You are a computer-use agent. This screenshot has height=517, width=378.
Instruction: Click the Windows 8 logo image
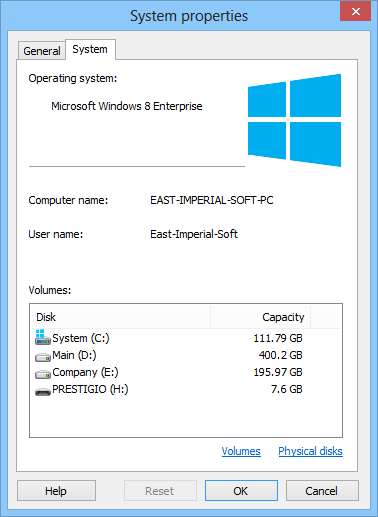pyautogui.click(x=294, y=120)
